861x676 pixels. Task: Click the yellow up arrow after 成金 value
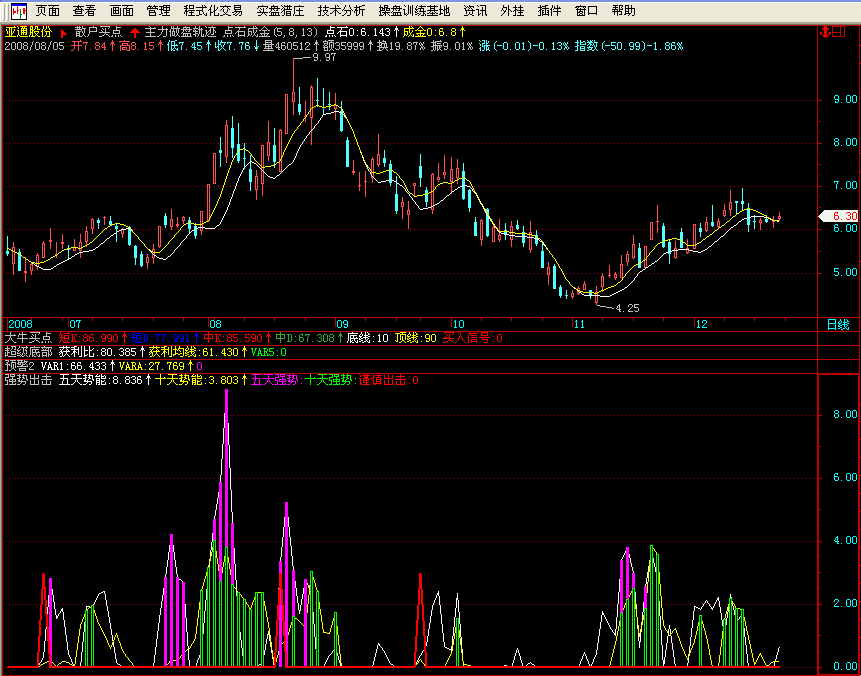[463, 32]
